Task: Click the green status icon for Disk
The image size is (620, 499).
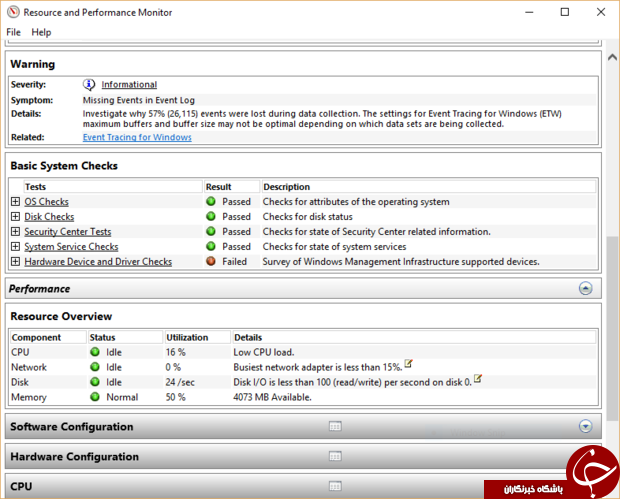Action: [95, 382]
